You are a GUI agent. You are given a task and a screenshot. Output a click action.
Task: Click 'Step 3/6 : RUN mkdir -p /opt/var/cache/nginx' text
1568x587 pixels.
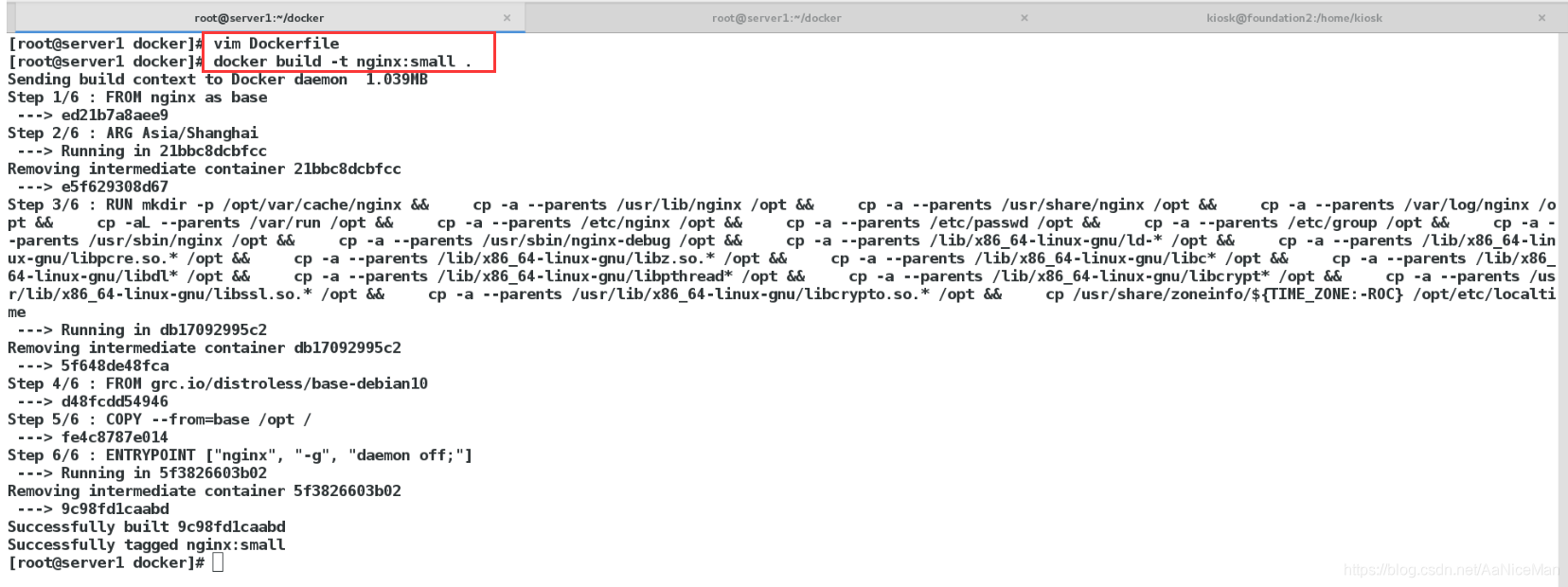click(x=218, y=205)
